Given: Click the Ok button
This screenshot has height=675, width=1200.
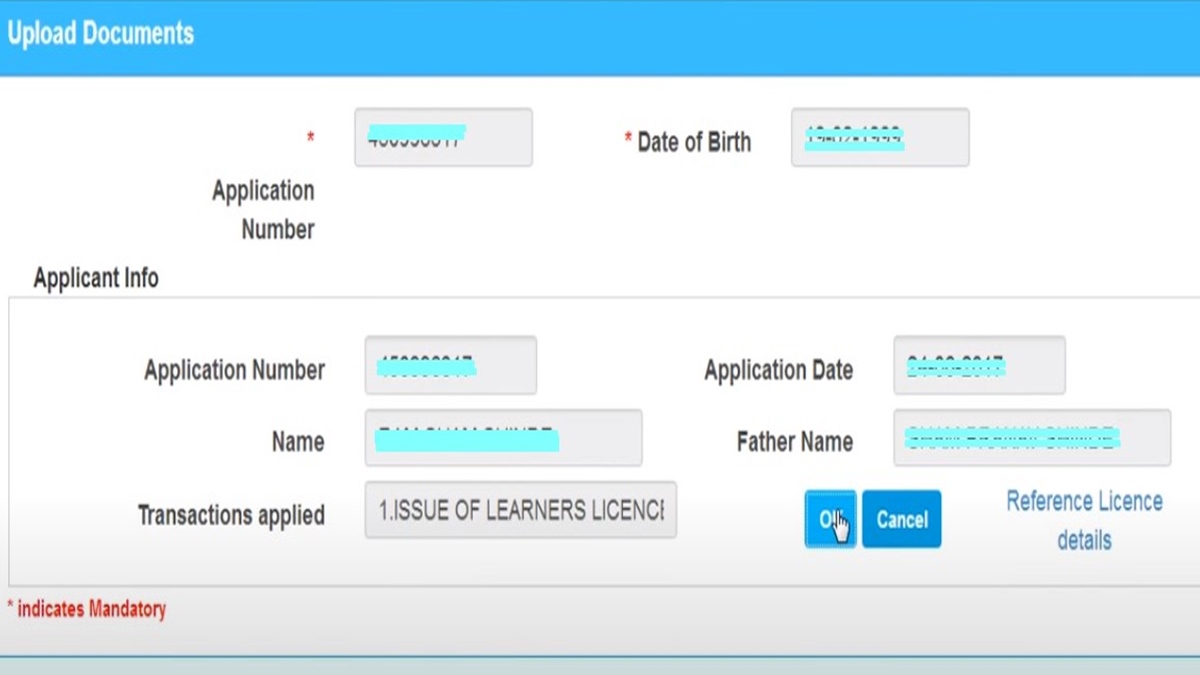Looking at the screenshot, I should pos(830,519).
